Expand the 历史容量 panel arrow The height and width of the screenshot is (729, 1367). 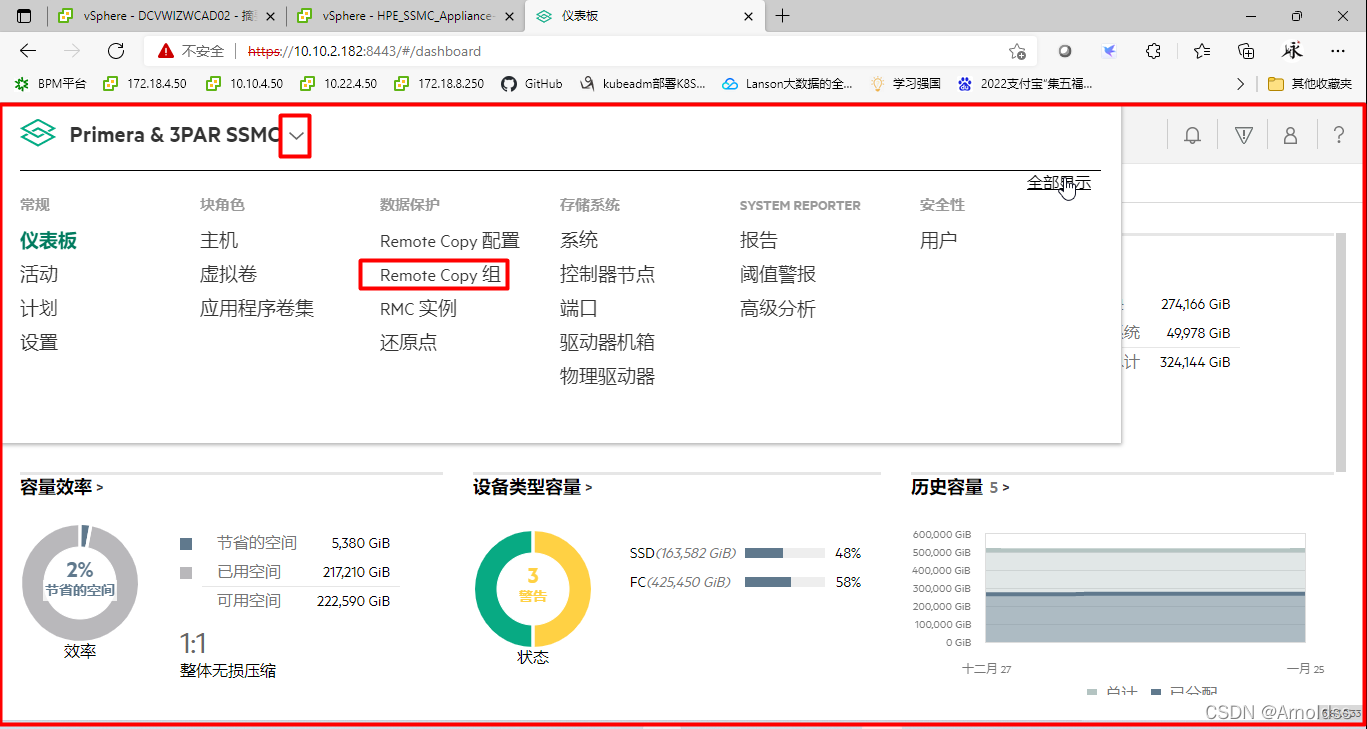point(1006,488)
